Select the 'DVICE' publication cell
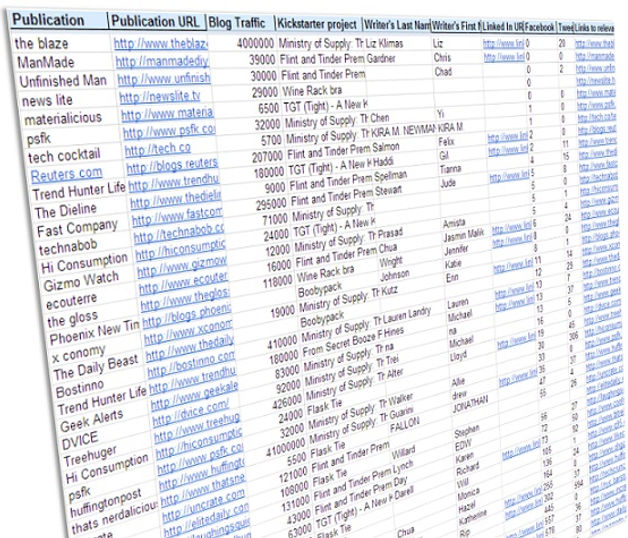628x538 pixels. click(80, 441)
